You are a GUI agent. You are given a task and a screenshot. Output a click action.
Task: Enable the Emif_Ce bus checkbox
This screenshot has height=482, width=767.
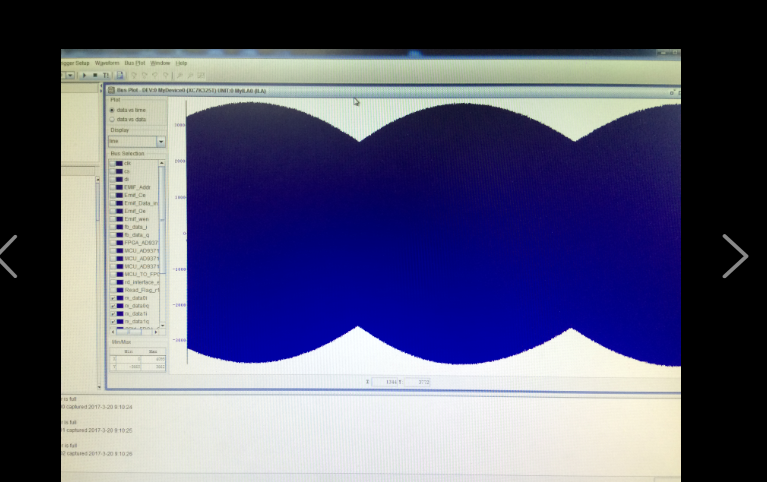point(112,195)
